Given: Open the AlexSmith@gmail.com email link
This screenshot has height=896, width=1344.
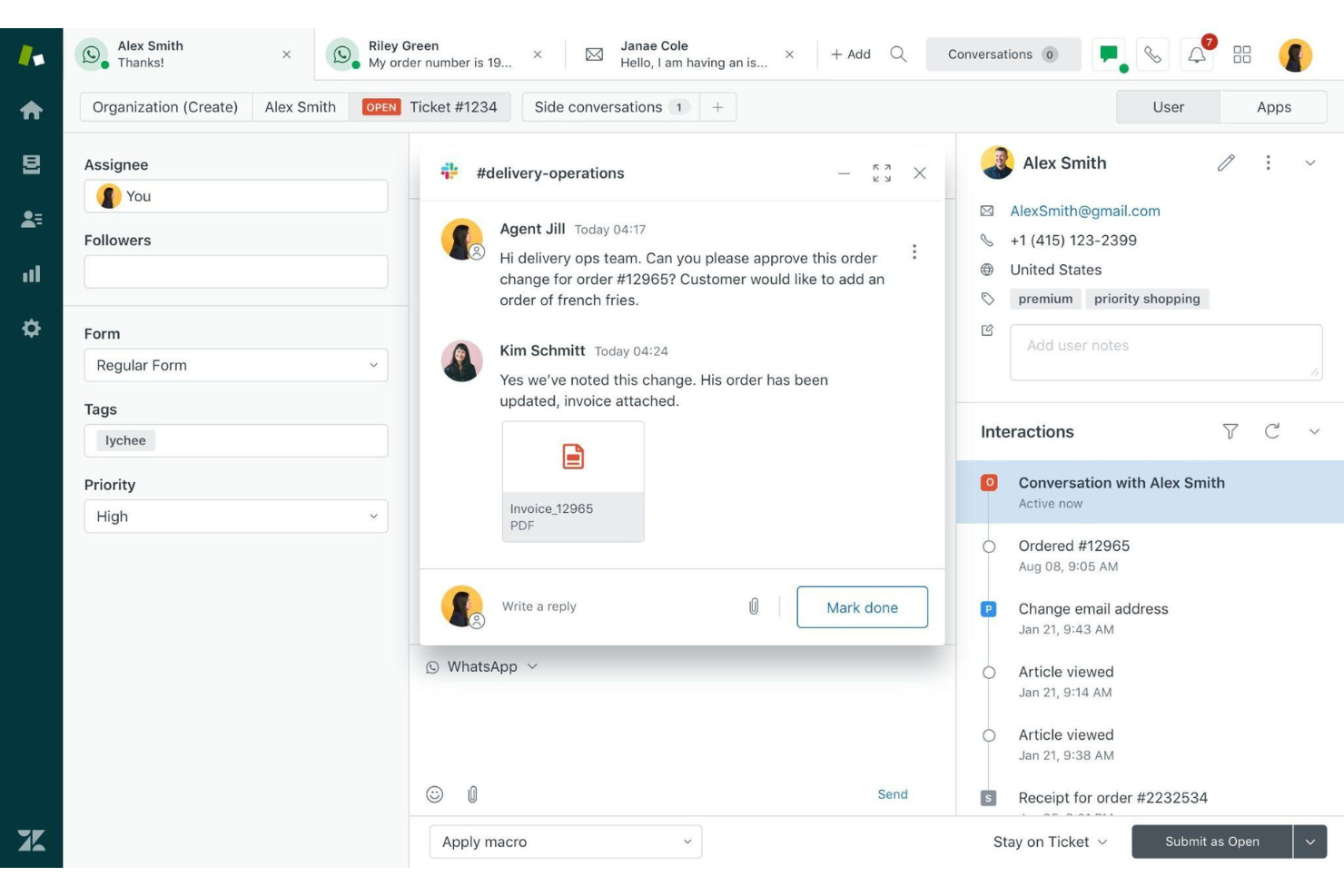Looking at the screenshot, I should click(x=1084, y=211).
